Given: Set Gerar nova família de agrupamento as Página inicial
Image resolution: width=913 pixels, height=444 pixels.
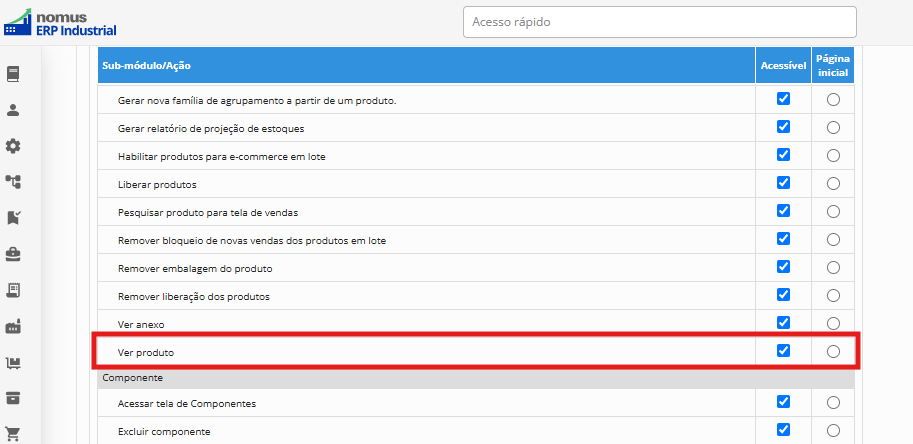Looking at the screenshot, I should pos(833,100).
